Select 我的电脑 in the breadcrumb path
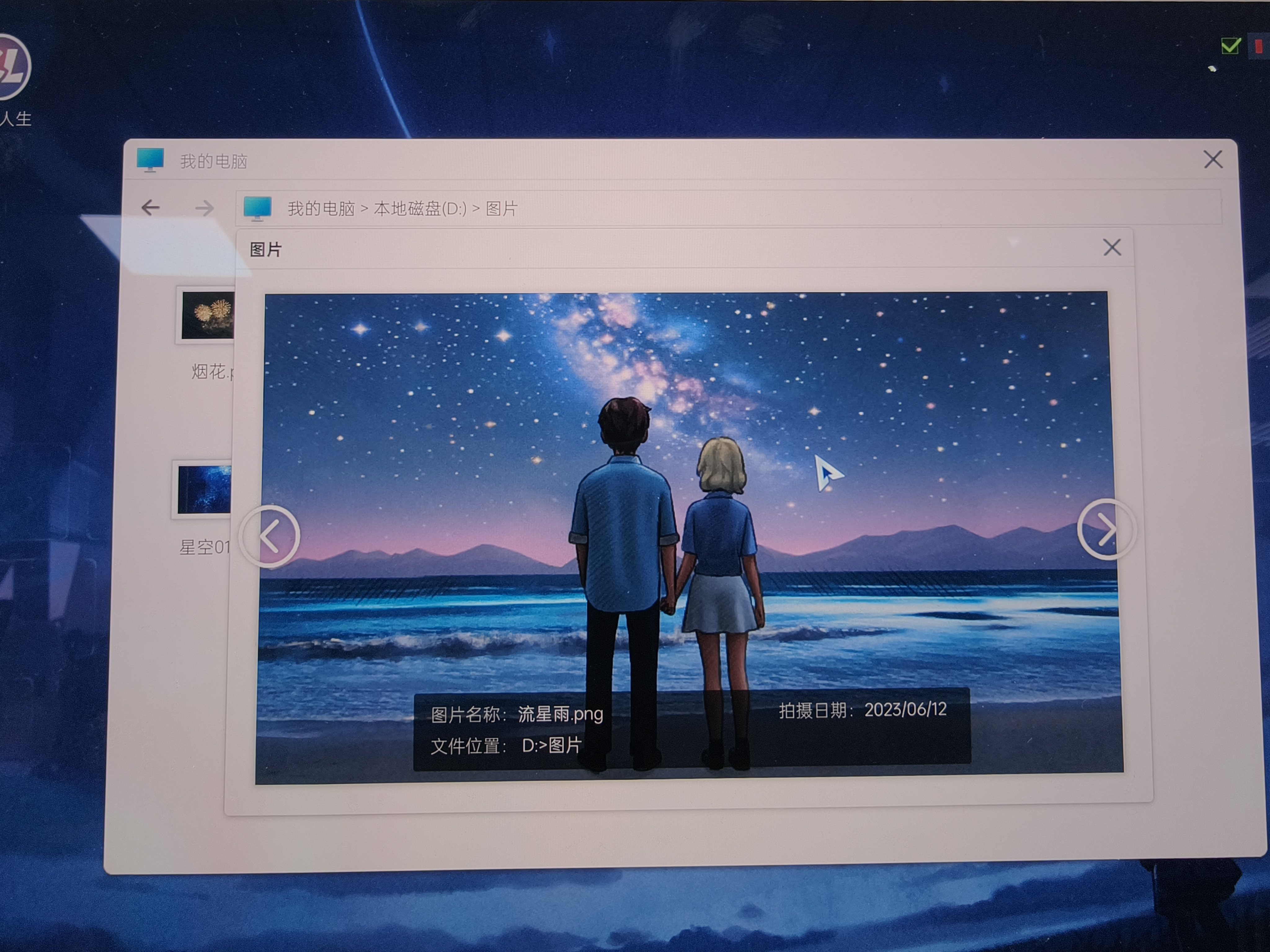Viewport: 1270px width, 952px height. [x=322, y=209]
